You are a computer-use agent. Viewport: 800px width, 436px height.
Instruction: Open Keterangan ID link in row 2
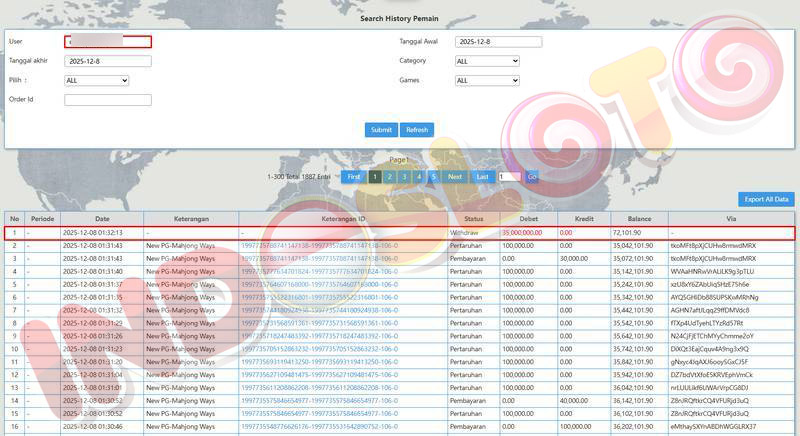(x=319, y=244)
